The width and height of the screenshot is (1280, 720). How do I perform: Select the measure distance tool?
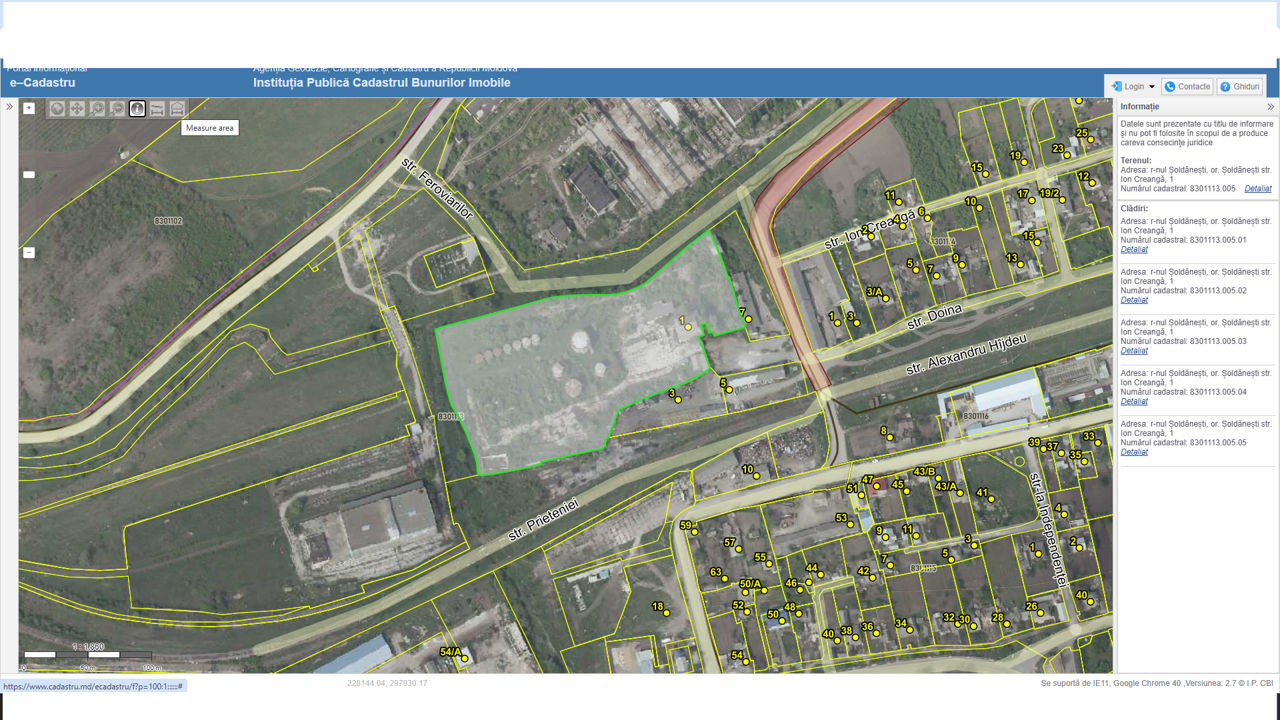pyautogui.click(x=157, y=108)
